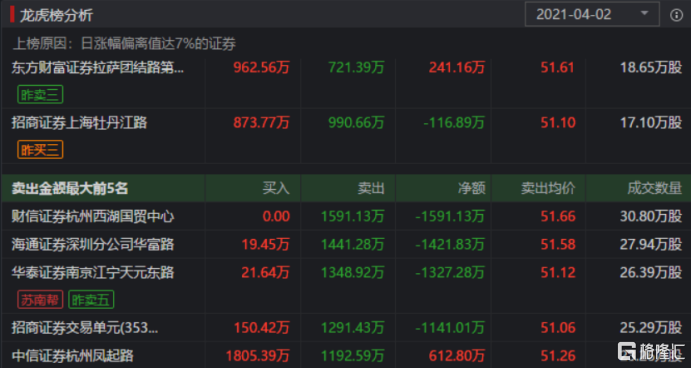Select 海通证券深圳分公司华富路 row
This screenshot has width=692, height=368.
pos(346,244)
